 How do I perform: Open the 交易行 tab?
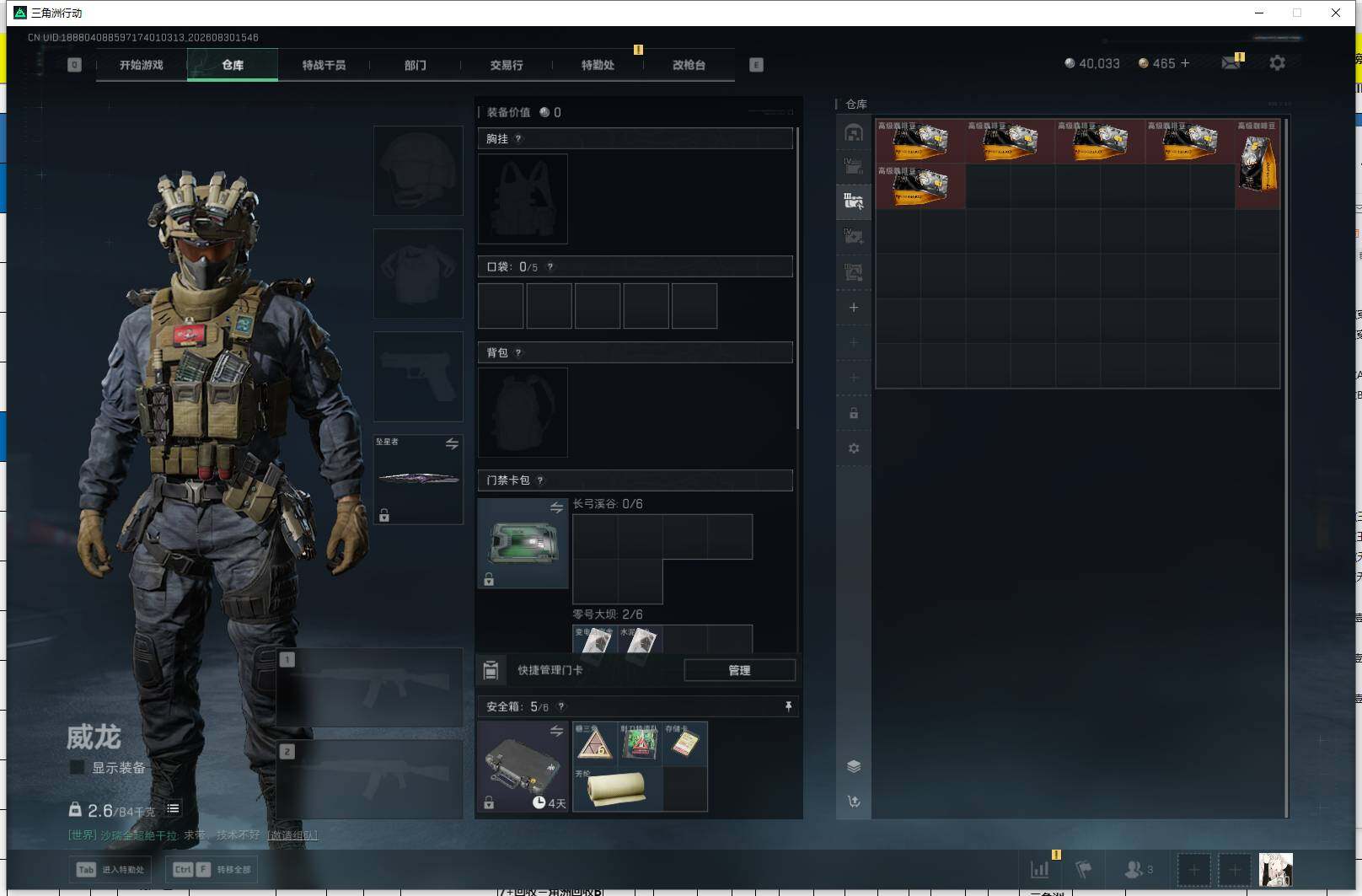click(507, 65)
